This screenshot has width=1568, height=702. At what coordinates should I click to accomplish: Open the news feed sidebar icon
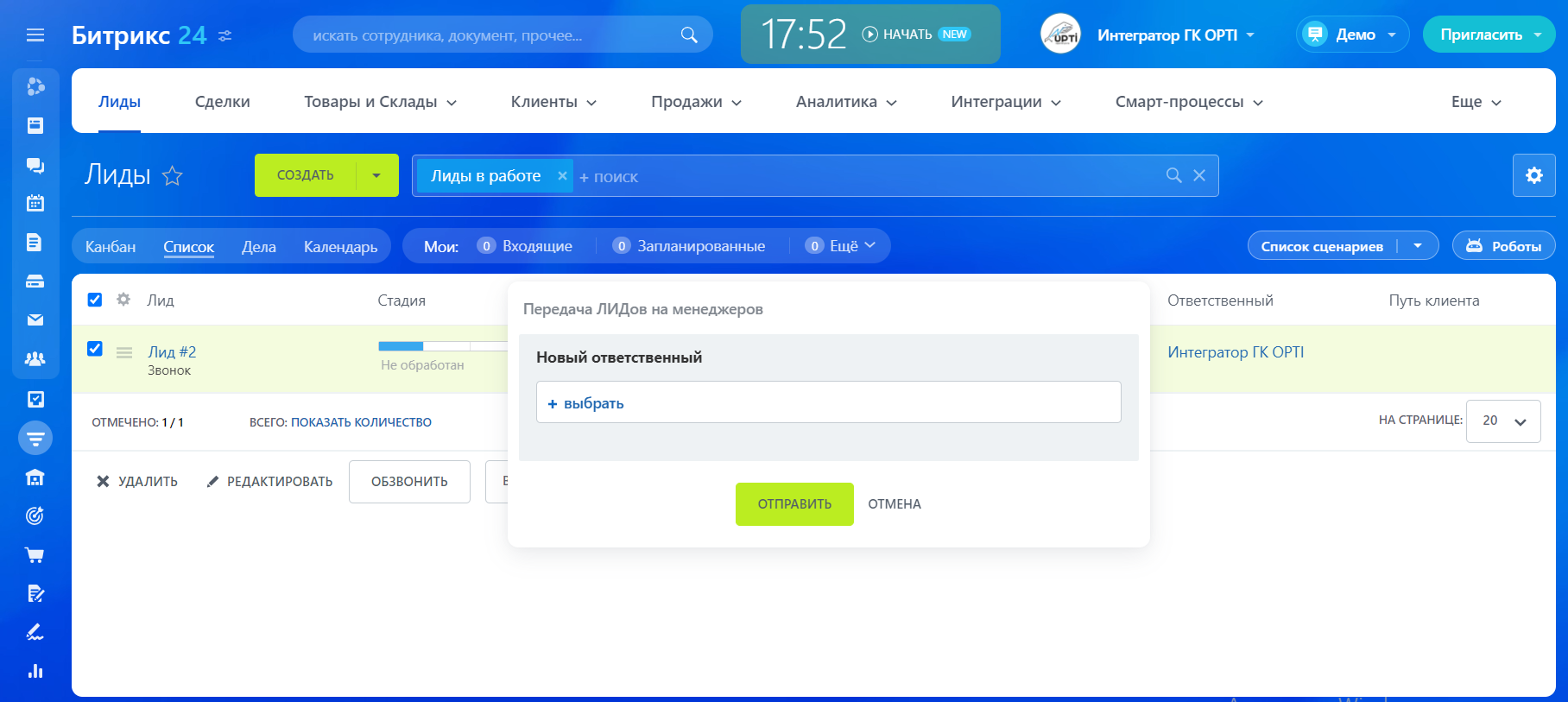[35, 126]
